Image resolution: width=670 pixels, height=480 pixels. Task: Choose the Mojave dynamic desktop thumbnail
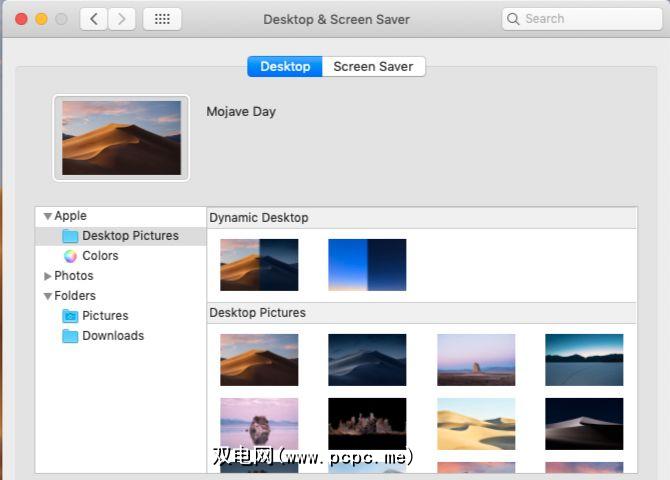259,265
